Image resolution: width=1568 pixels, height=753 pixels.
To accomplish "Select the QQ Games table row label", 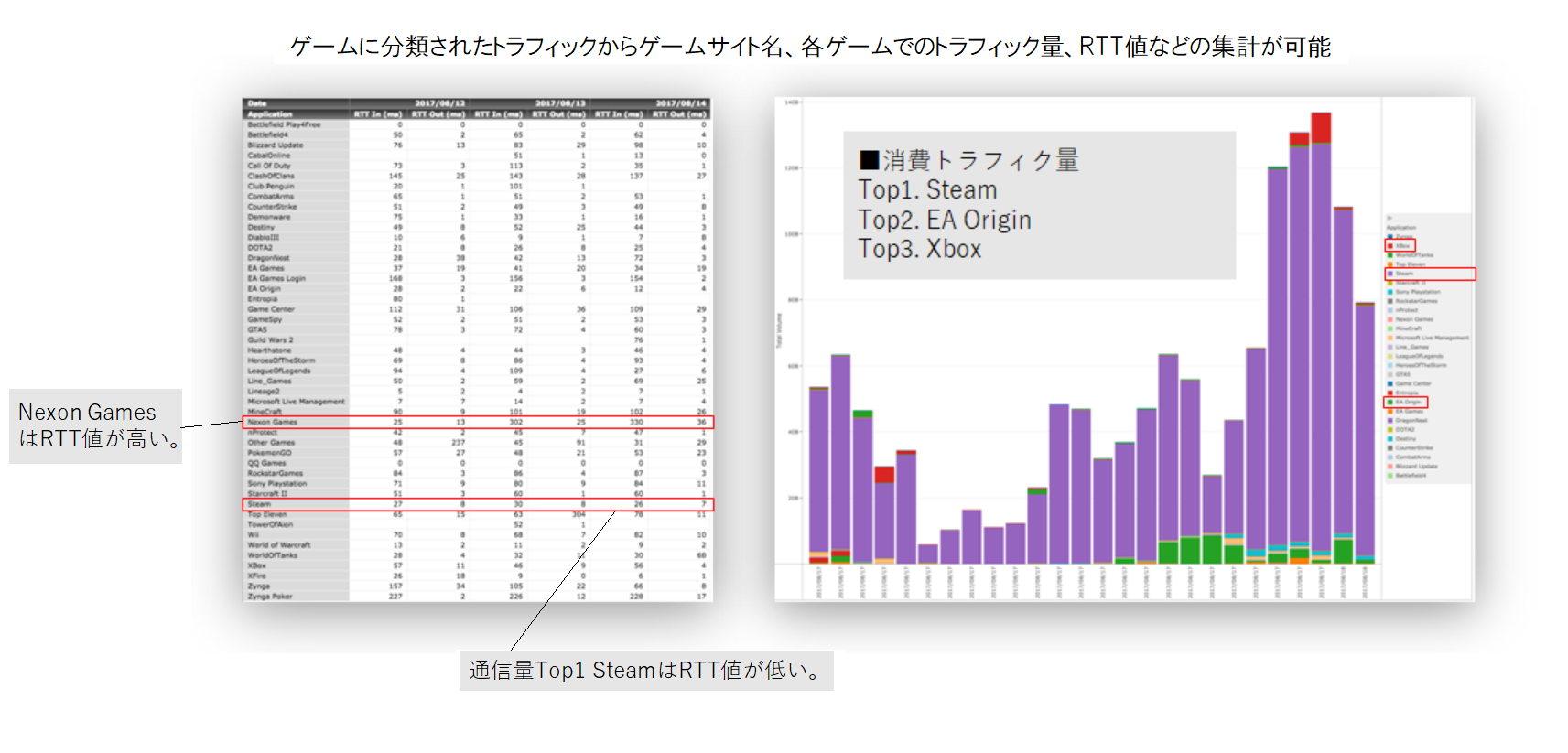I will 266,463.
